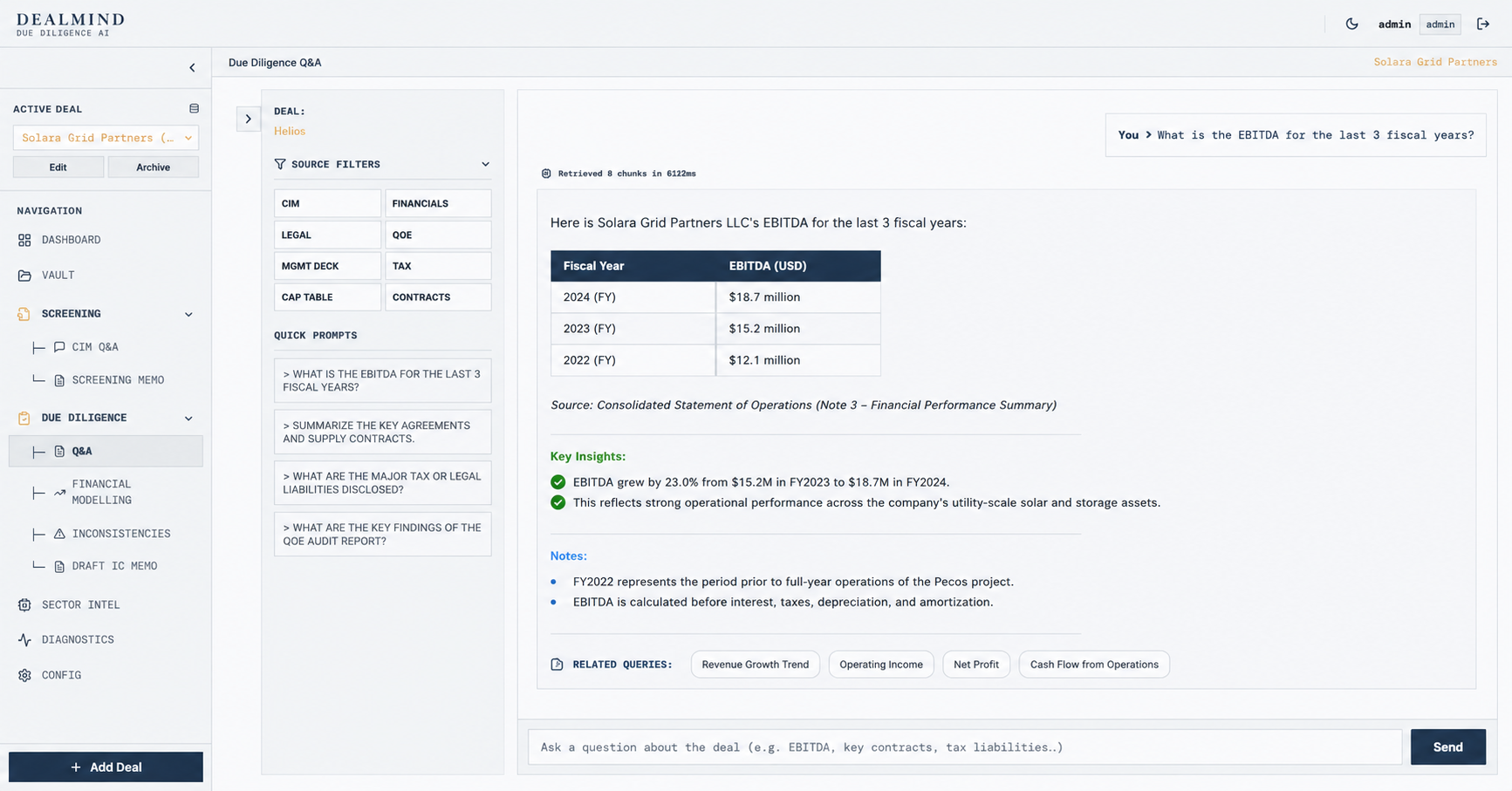The height and width of the screenshot is (791, 1512).
Task: Open Inconsistencies page
Action: 121,534
